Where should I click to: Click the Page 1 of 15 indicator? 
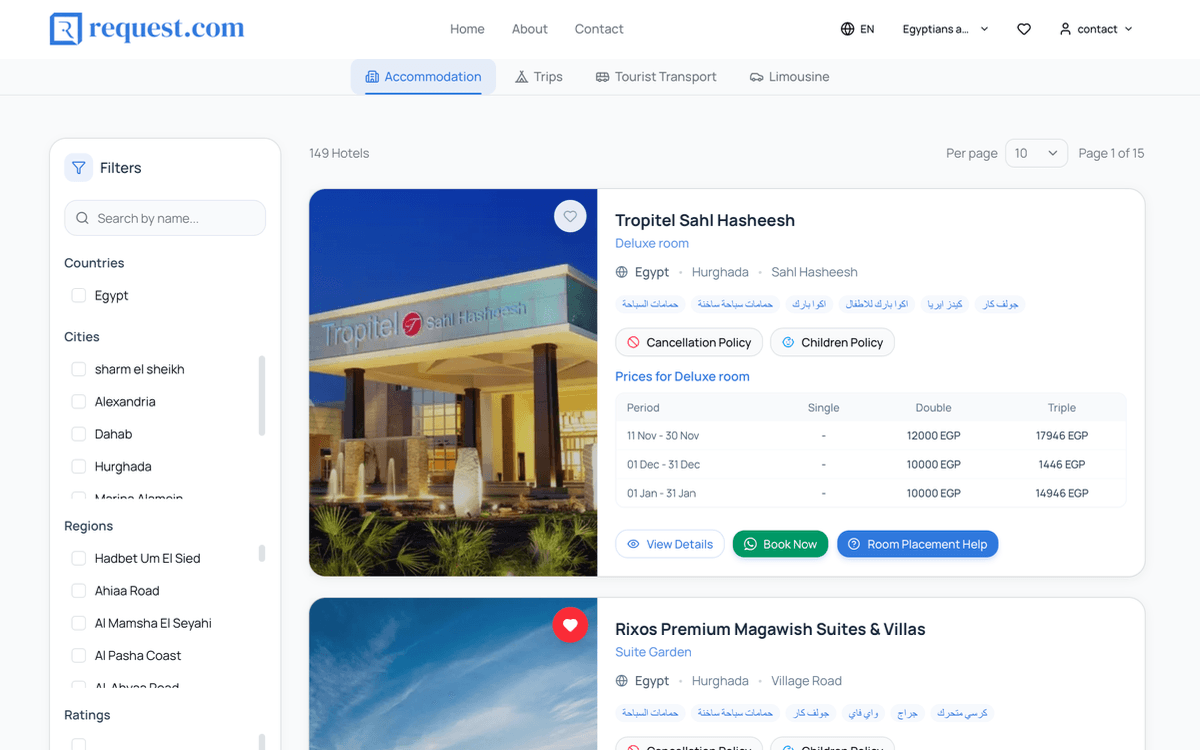[1111, 153]
